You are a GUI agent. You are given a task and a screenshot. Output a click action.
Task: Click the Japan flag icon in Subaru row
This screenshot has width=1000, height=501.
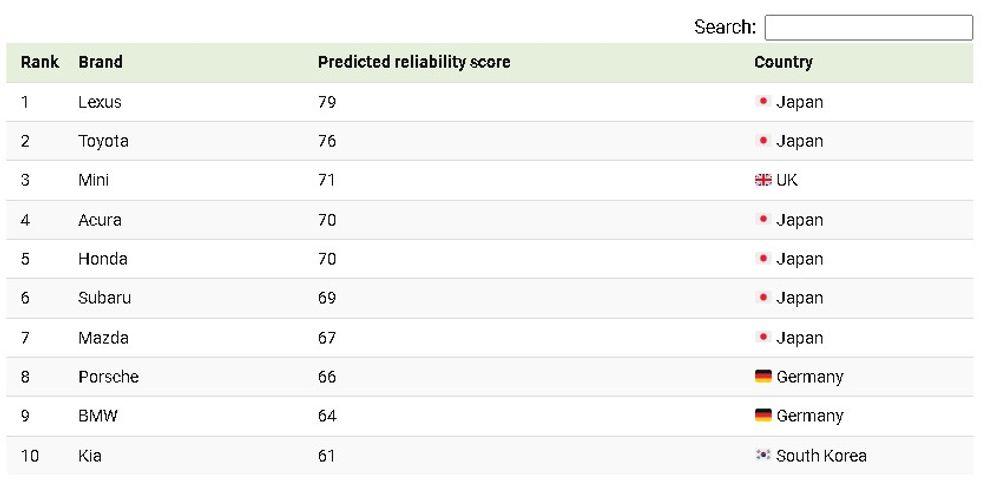point(763,298)
